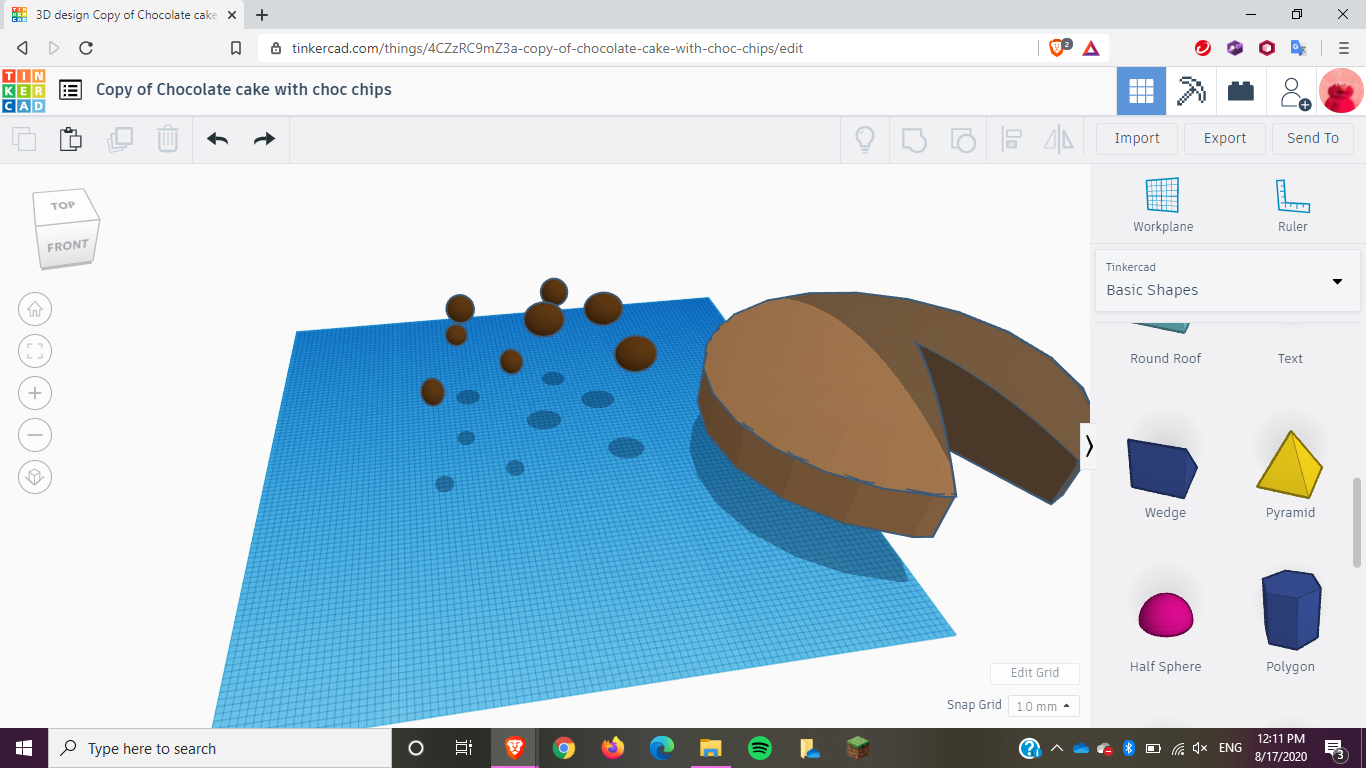Image resolution: width=1366 pixels, height=768 pixels.
Task: Toggle the Show all lightbulb
Action: tap(865, 139)
